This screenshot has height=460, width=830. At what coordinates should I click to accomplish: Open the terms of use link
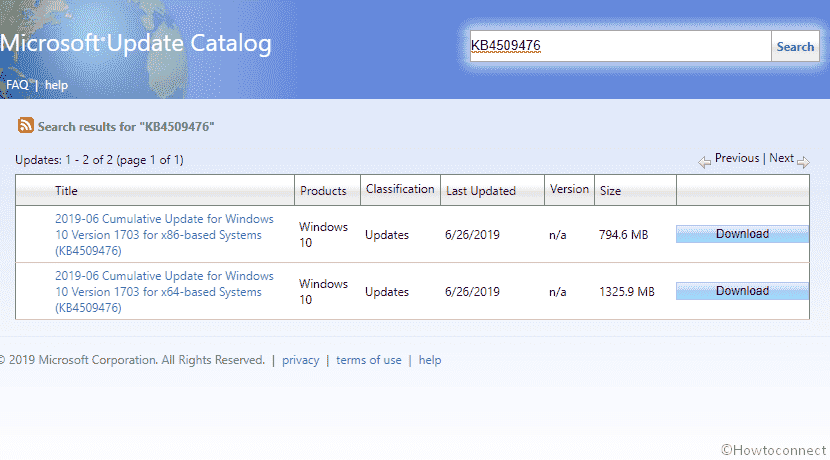368,360
